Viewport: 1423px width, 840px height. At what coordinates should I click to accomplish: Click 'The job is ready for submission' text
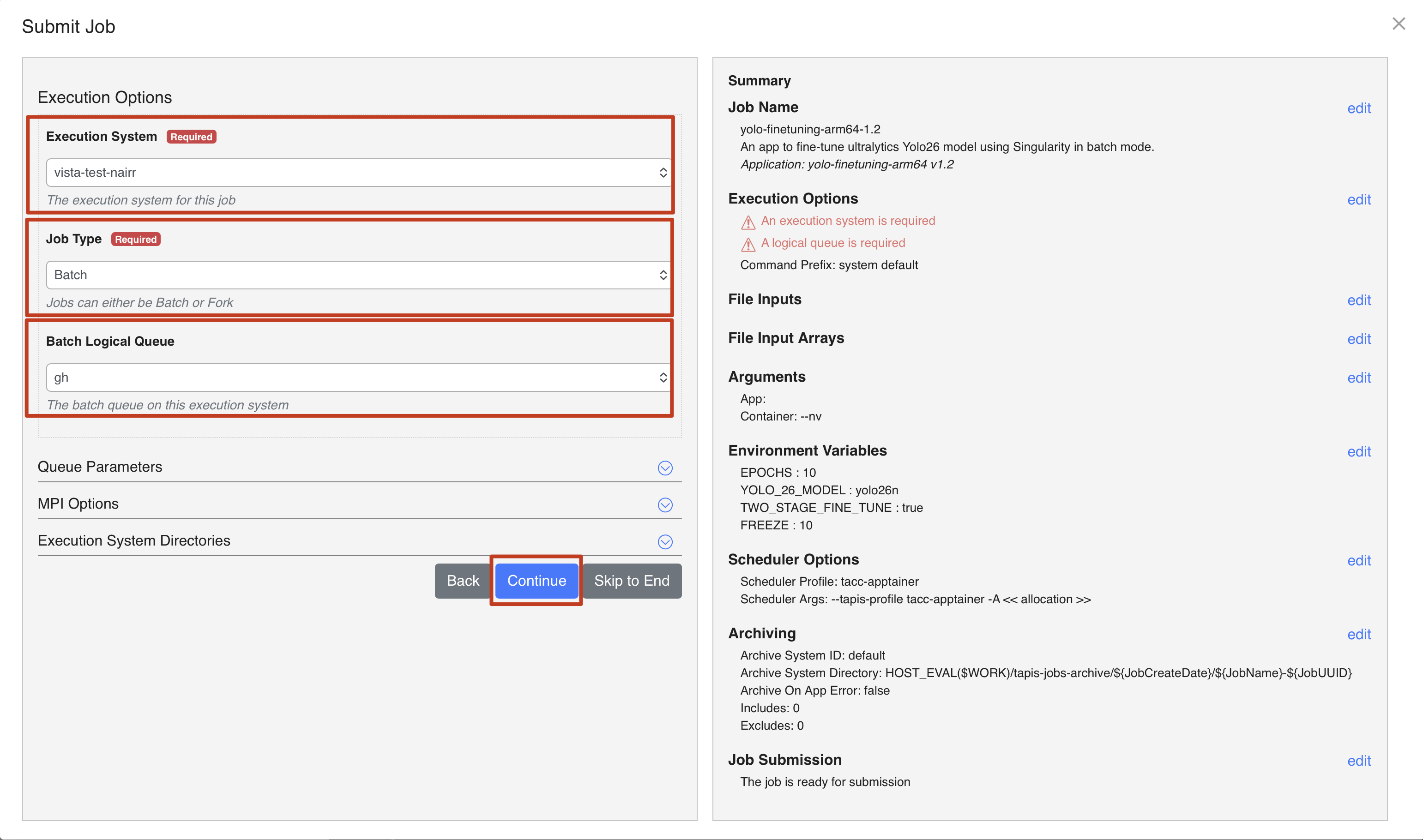click(x=825, y=782)
